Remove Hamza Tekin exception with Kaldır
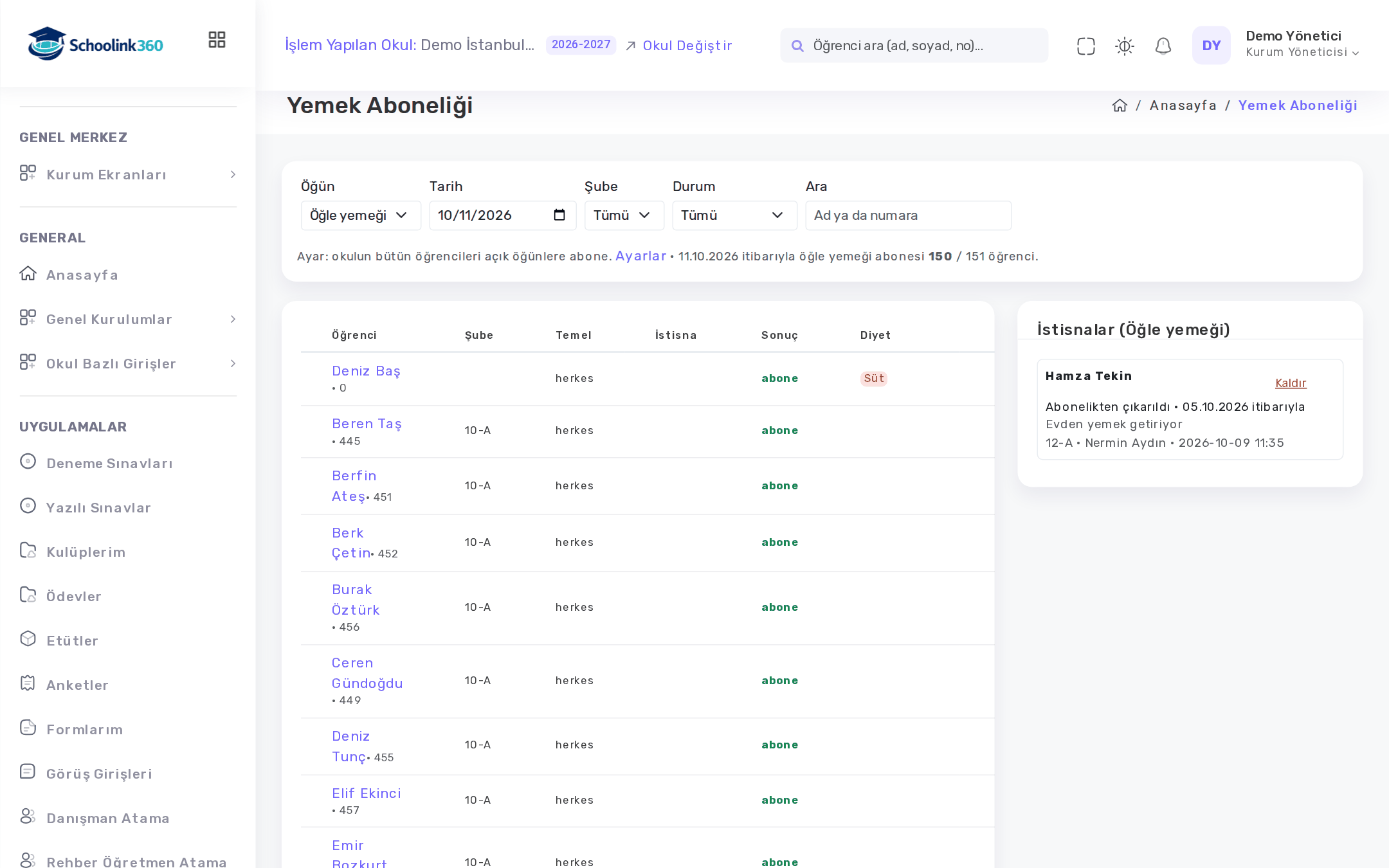This screenshot has width=1389, height=868. click(1291, 383)
